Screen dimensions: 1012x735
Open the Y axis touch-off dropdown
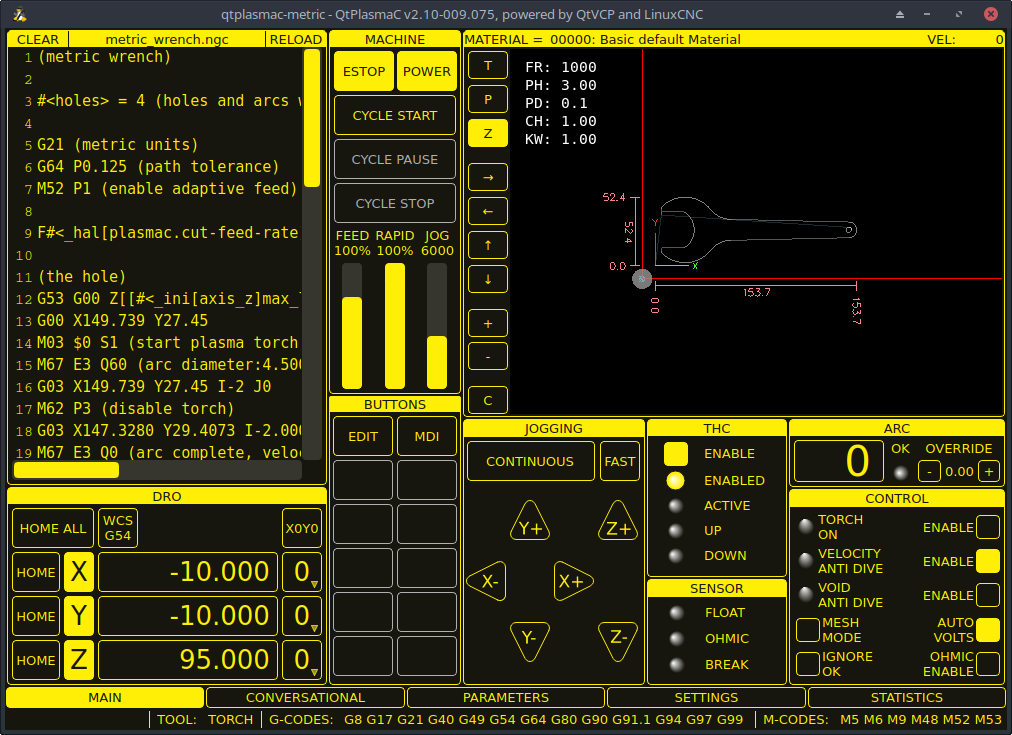click(x=301, y=616)
